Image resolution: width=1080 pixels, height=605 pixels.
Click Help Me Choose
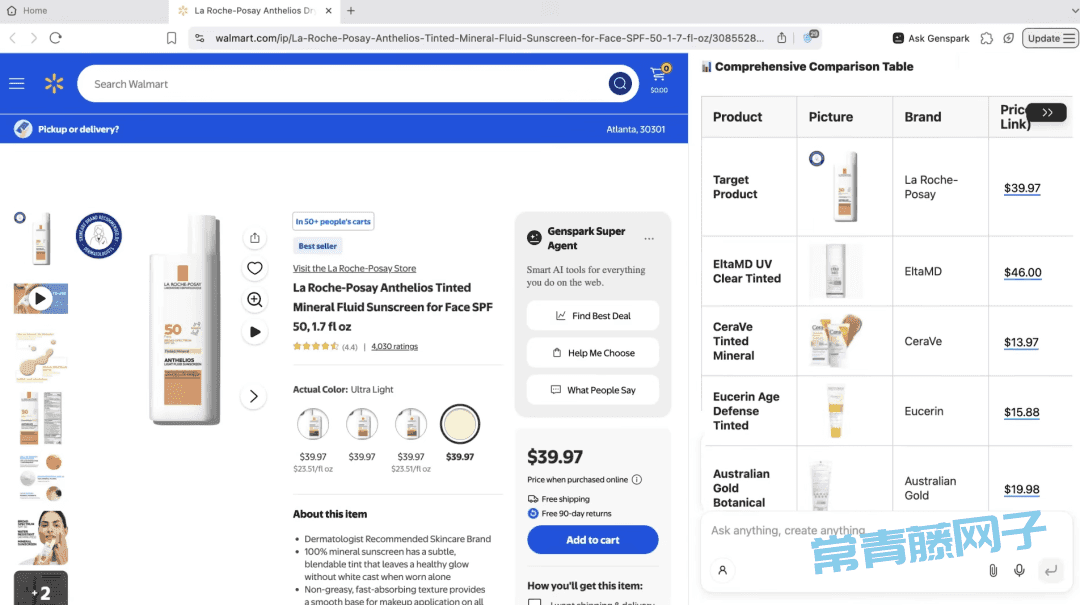(x=592, y=353)
